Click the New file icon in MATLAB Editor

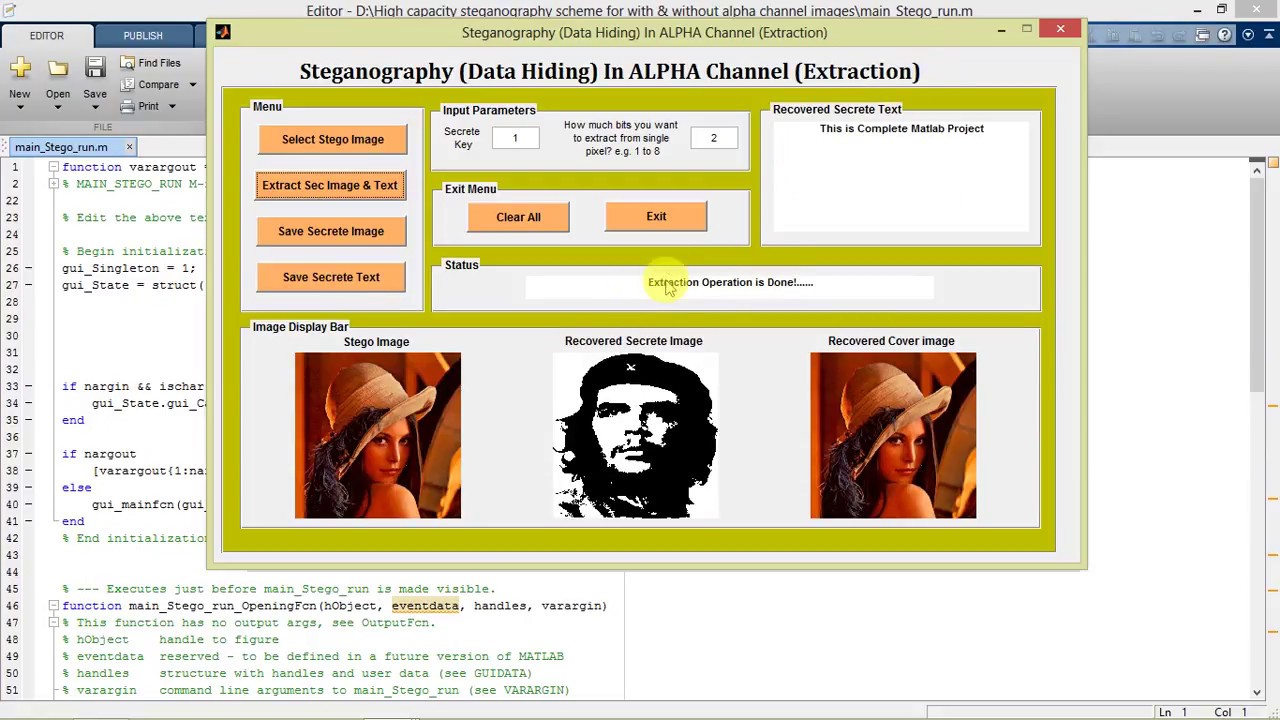click(20, 68)
